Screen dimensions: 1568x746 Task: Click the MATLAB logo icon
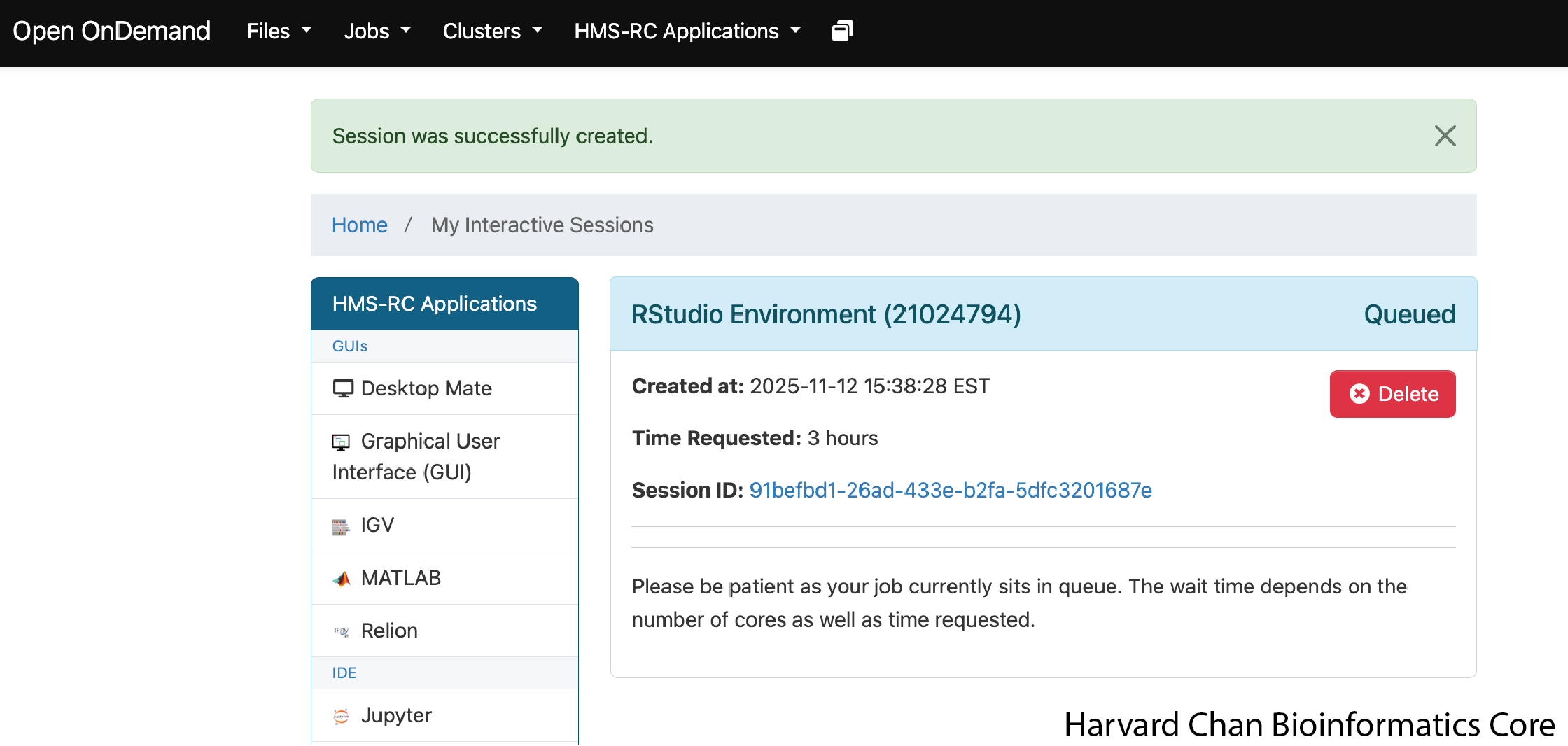[342, 579]
